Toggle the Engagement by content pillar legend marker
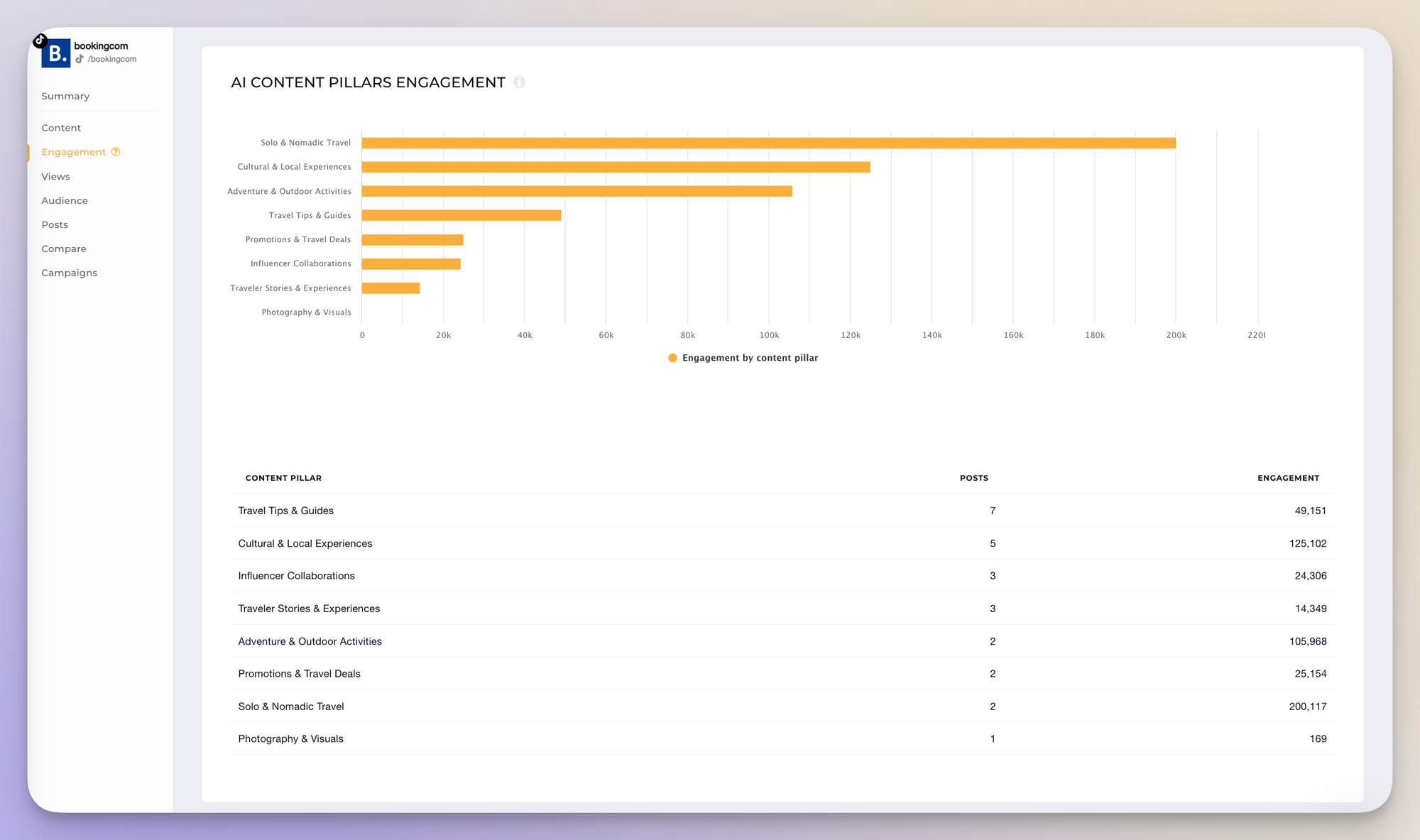Screen dimensions: 1420x840 click(672, 358)
